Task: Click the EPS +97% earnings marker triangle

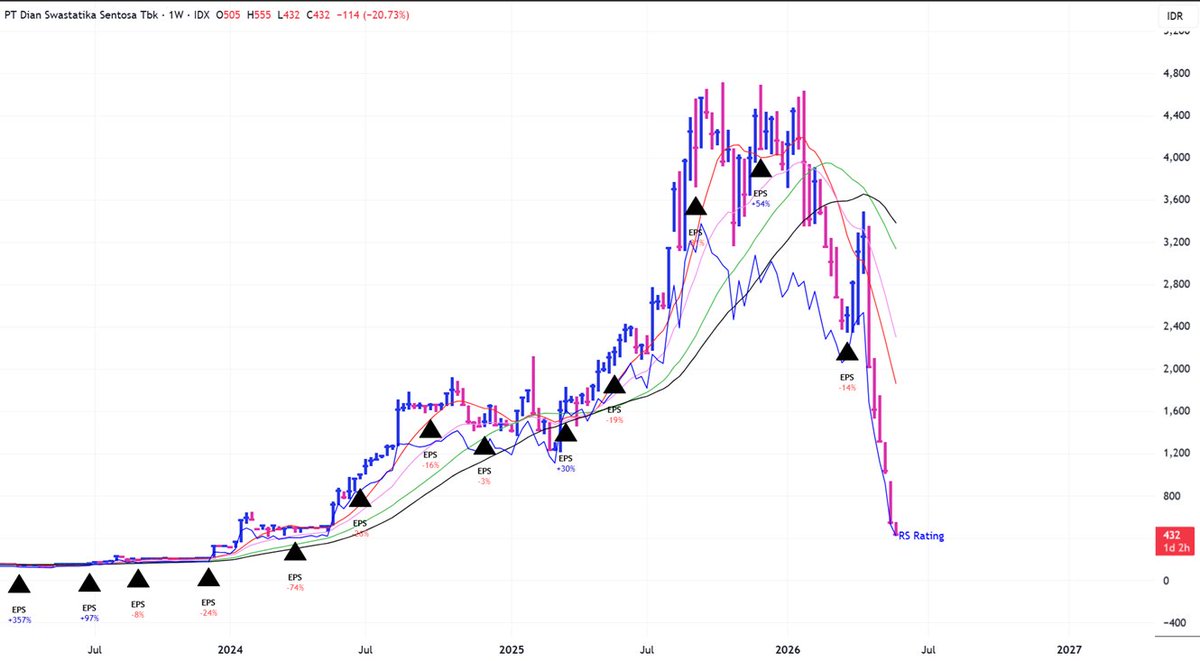Action: (x=90, y=584)
